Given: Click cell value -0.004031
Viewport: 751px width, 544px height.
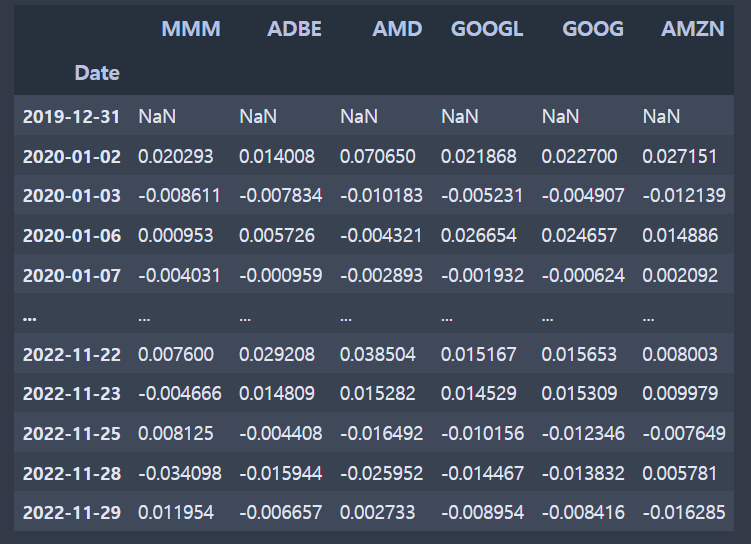Looking at the screenshot, I should (180, 275).
